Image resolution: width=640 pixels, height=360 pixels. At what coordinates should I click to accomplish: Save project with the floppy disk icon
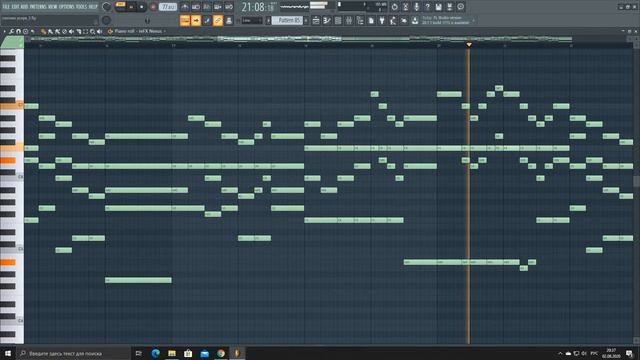click(x=438, y=7)
